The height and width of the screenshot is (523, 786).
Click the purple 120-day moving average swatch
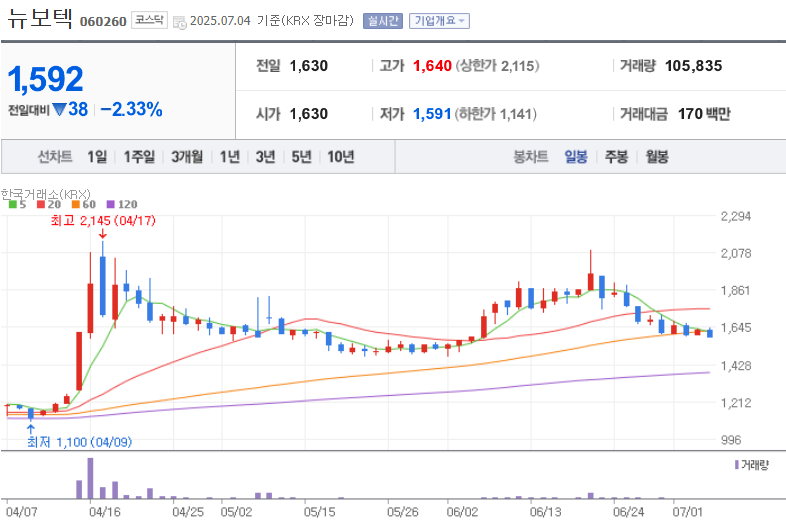[x=111, y=204]
